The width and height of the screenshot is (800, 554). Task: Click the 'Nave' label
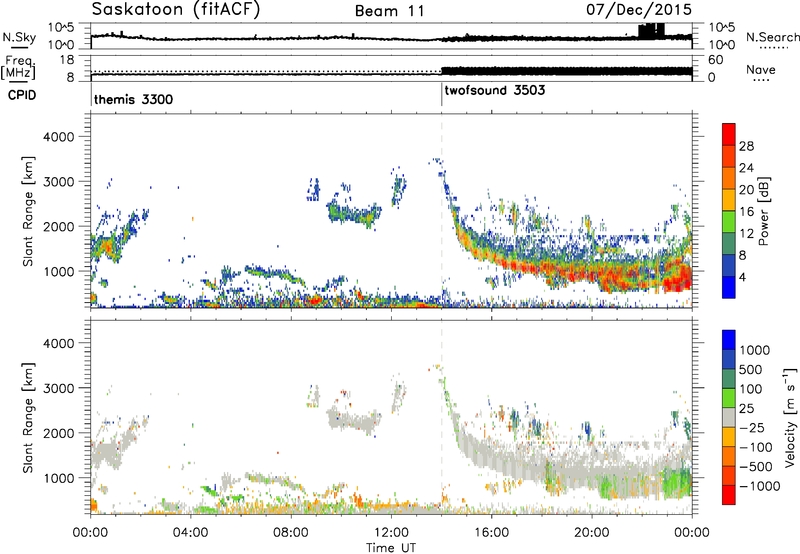click(x=761, y=70)
